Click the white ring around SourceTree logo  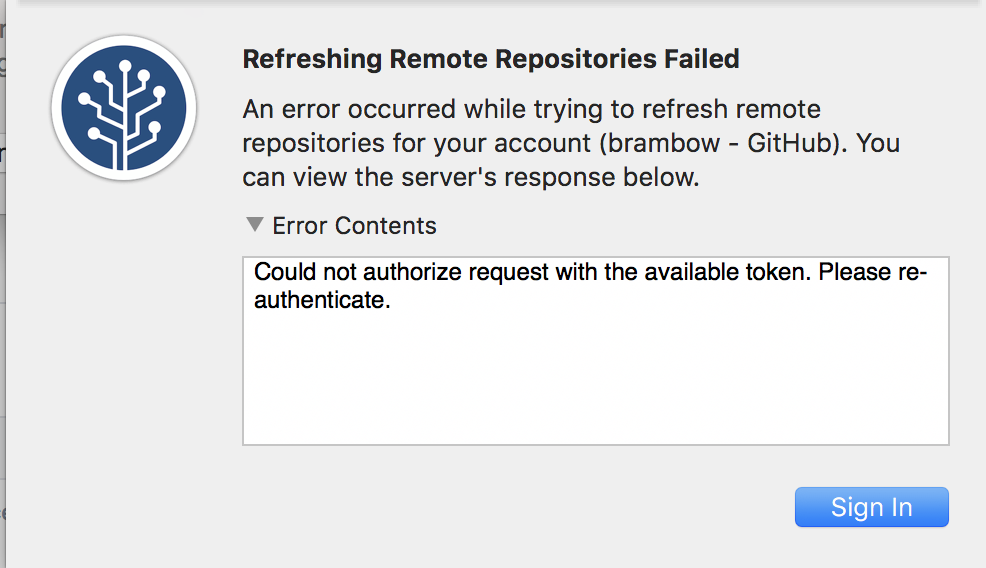[x=124, y=40]
